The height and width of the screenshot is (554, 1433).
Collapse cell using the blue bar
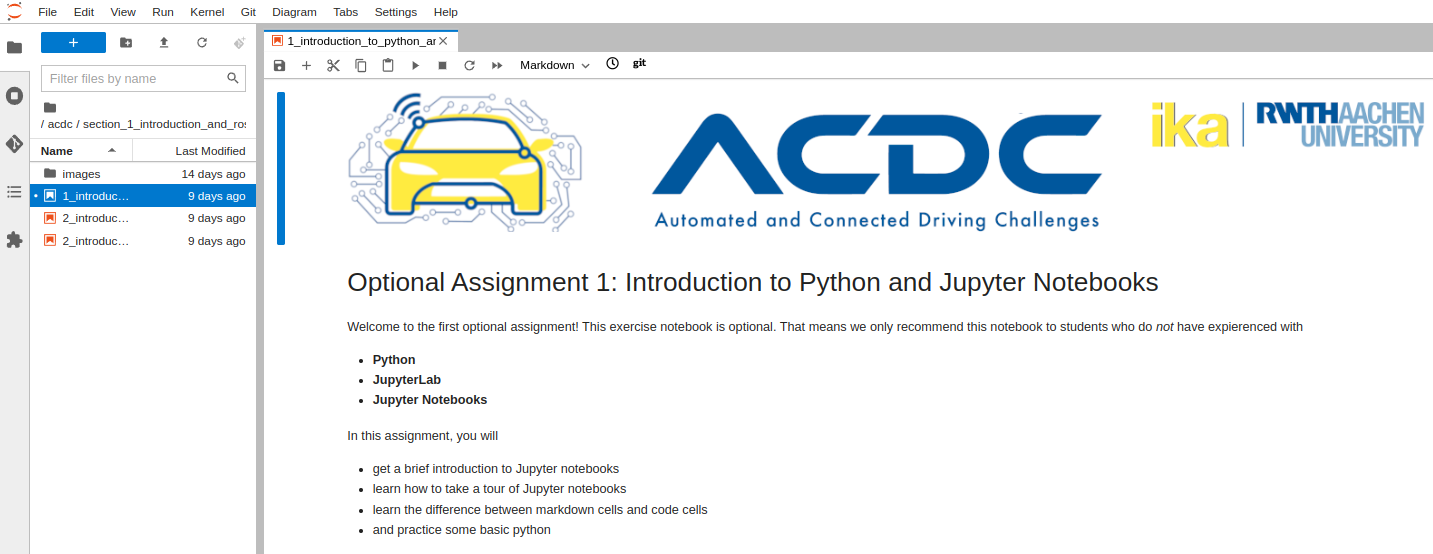281,168
